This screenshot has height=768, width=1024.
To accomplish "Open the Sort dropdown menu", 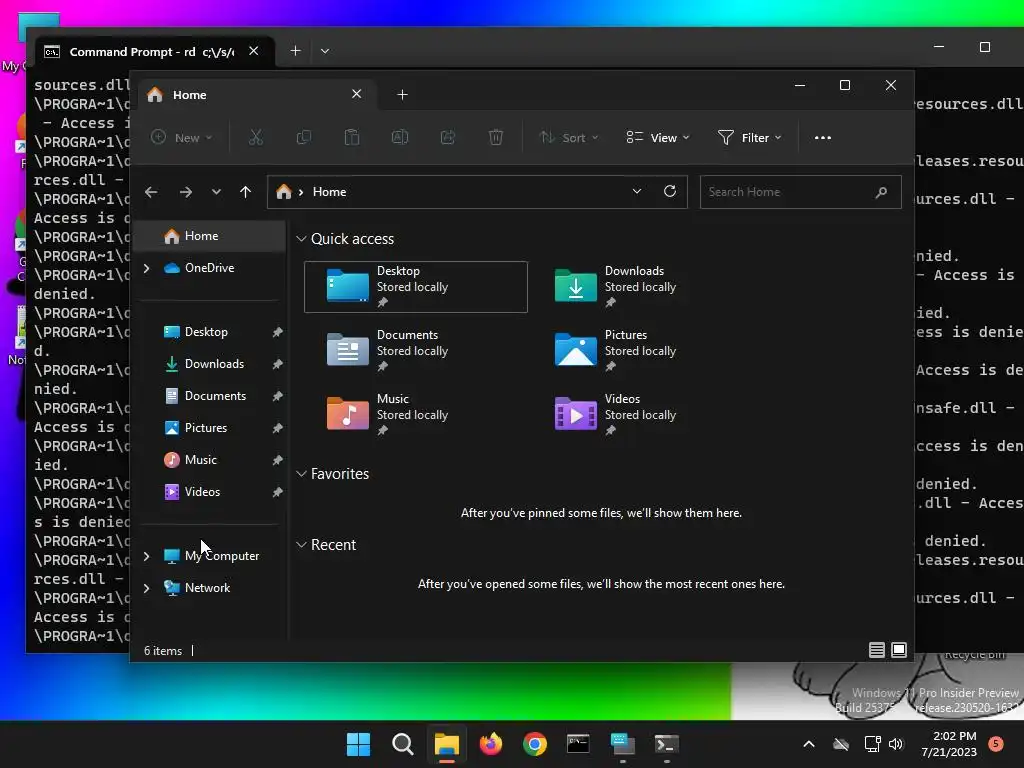I will coord(568,137).
